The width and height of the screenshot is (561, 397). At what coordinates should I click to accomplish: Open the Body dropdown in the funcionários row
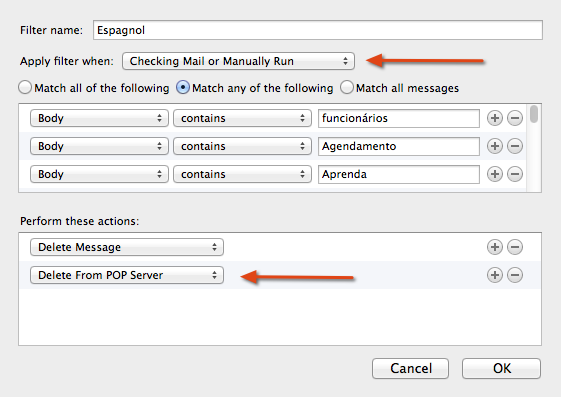click(99, 118)
